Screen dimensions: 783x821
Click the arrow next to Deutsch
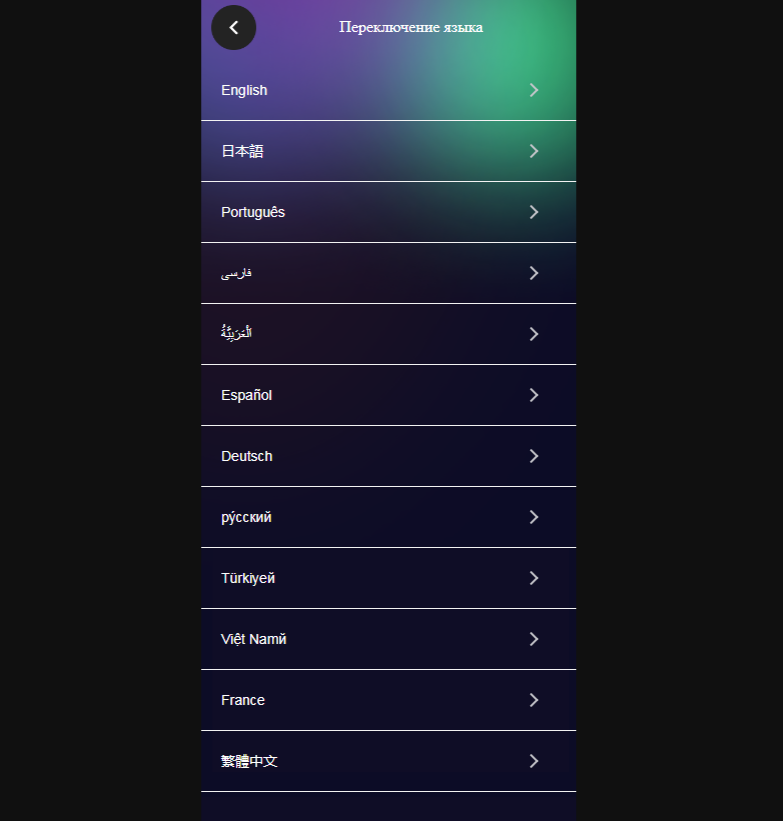click(534, 456)
